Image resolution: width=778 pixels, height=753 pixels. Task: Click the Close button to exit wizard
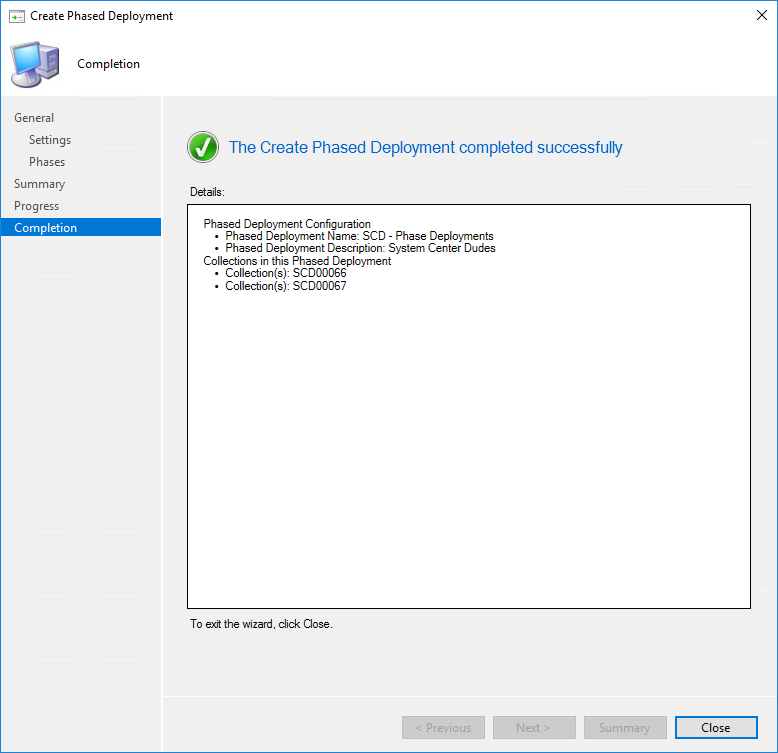[715, 727]
